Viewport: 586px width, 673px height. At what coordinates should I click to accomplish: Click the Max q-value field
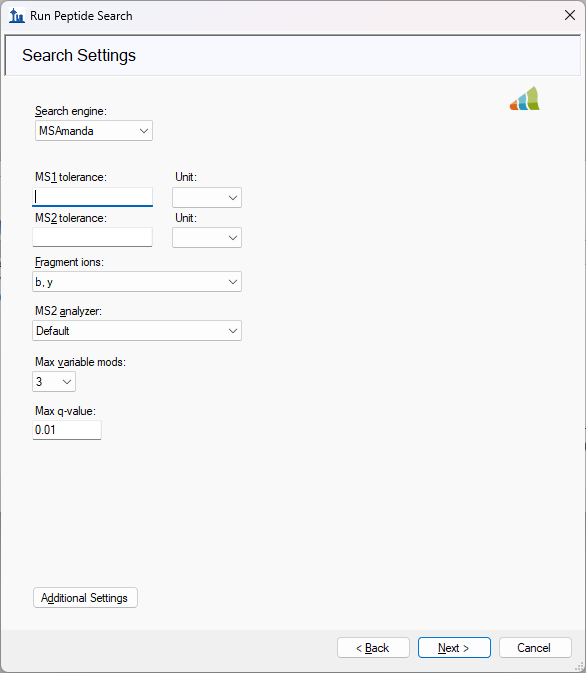pyautogui.click(x=67, y=430)
